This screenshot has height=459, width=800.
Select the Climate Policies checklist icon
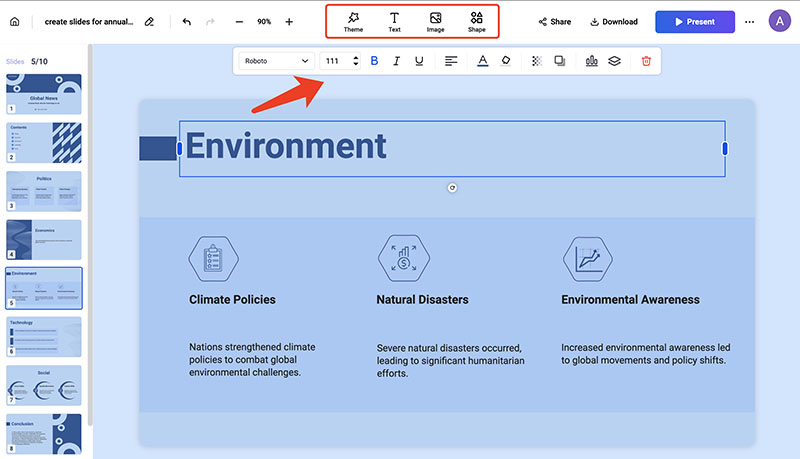213,259
